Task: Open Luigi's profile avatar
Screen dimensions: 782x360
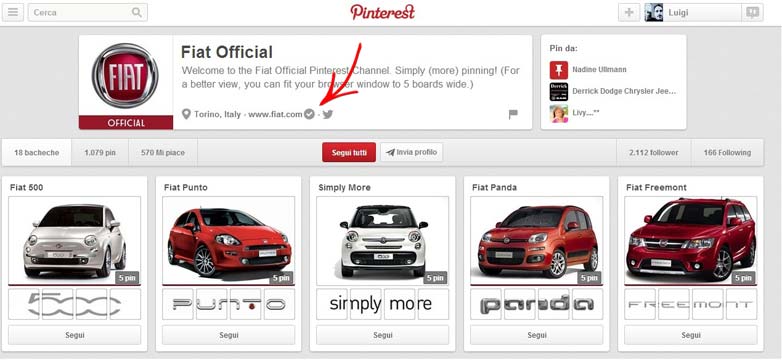Action: (653, 12)
